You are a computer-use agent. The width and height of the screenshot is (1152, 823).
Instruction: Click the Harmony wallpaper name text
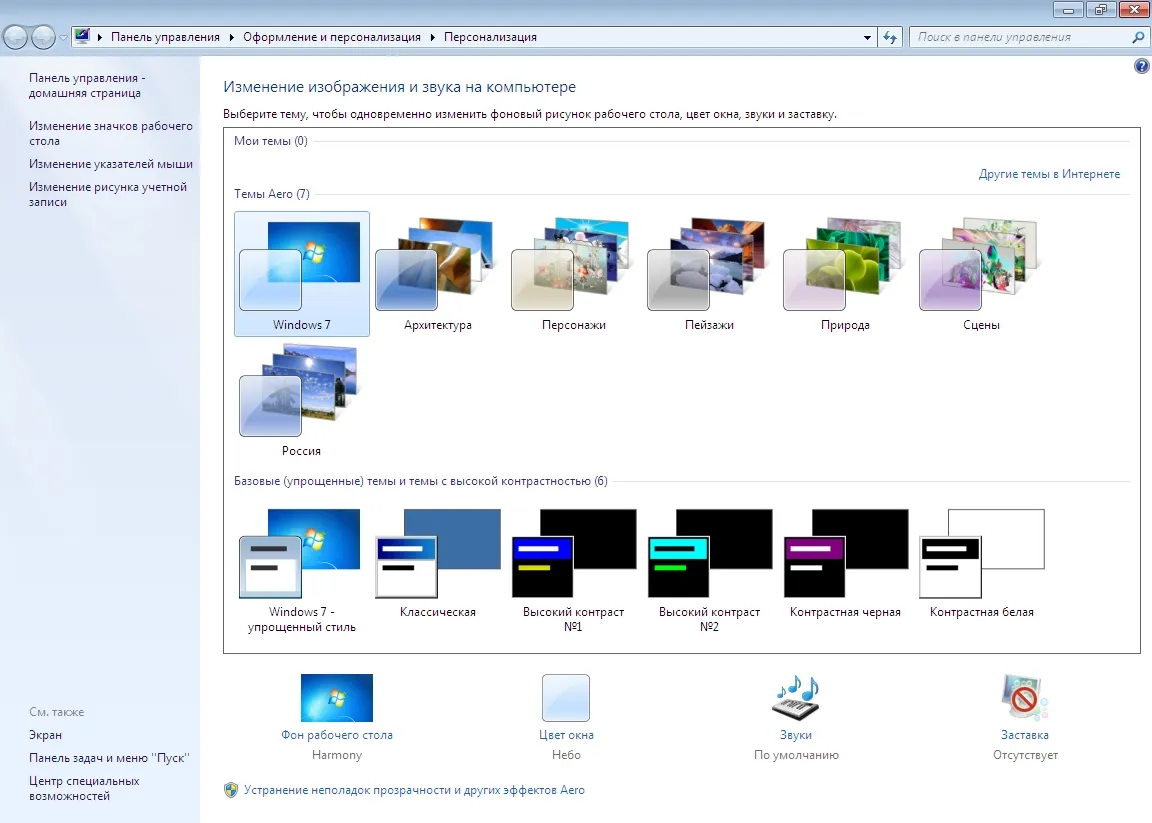tap(336, 755)
